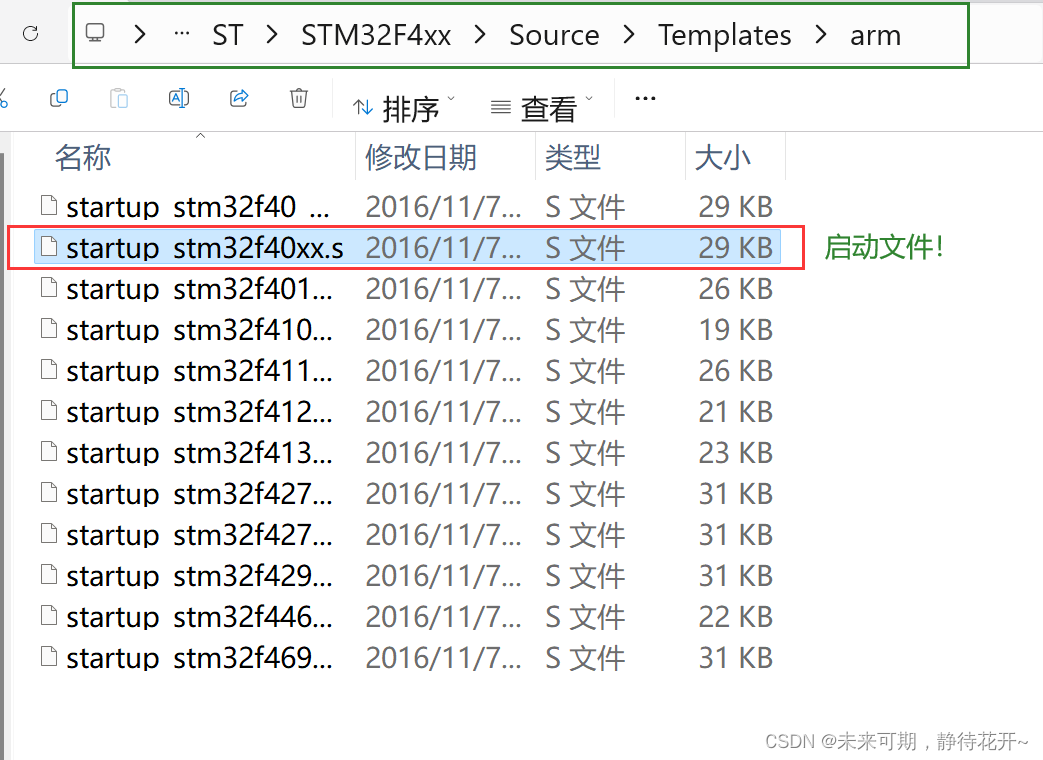The width and height of the screenshot is (1043, 760).
Task: Click file icon of startup_stm32f410 row
Action: coord(49,329)
